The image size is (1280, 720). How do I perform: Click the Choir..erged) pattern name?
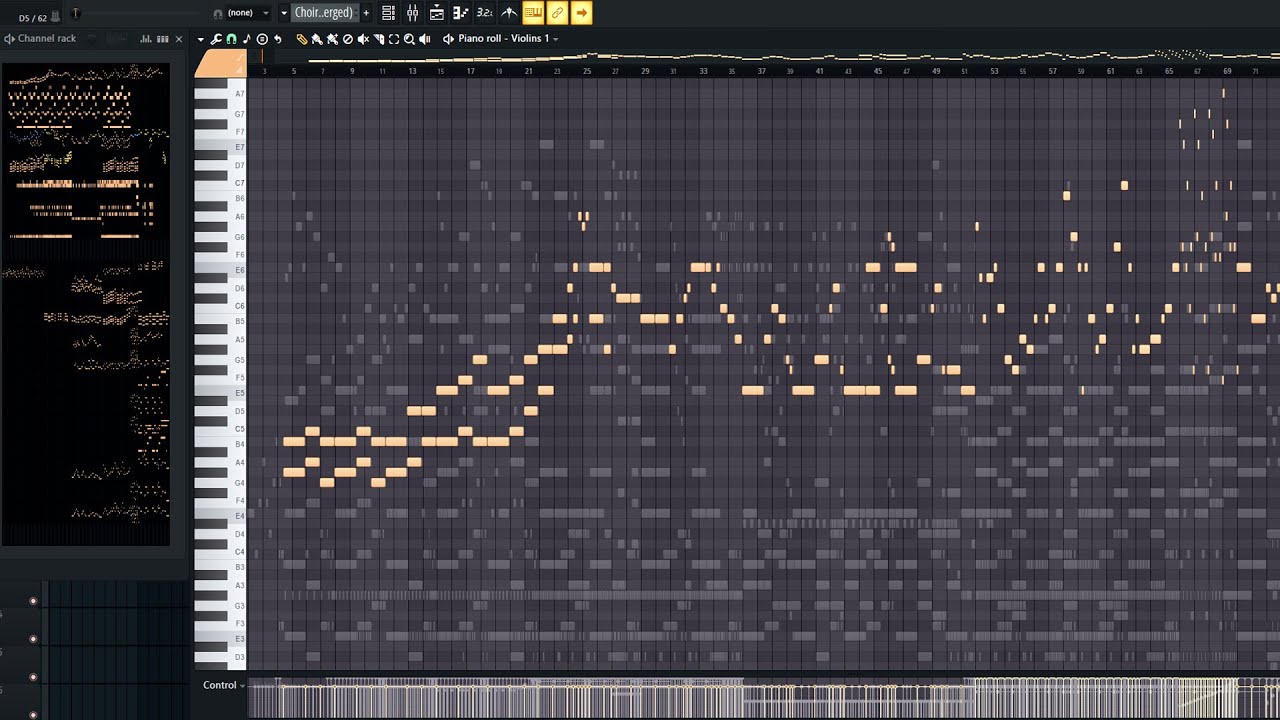pos(324,13)
